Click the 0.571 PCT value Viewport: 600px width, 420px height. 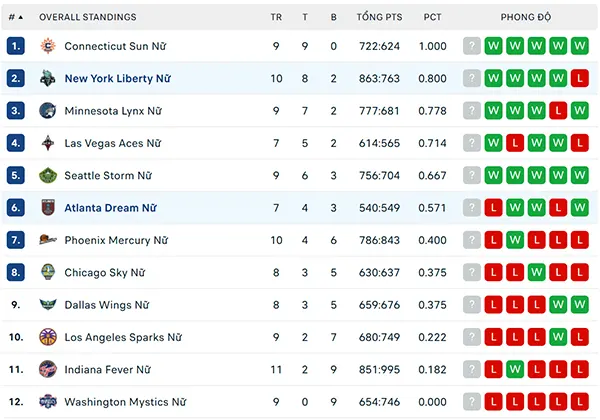tap(432, 208)
